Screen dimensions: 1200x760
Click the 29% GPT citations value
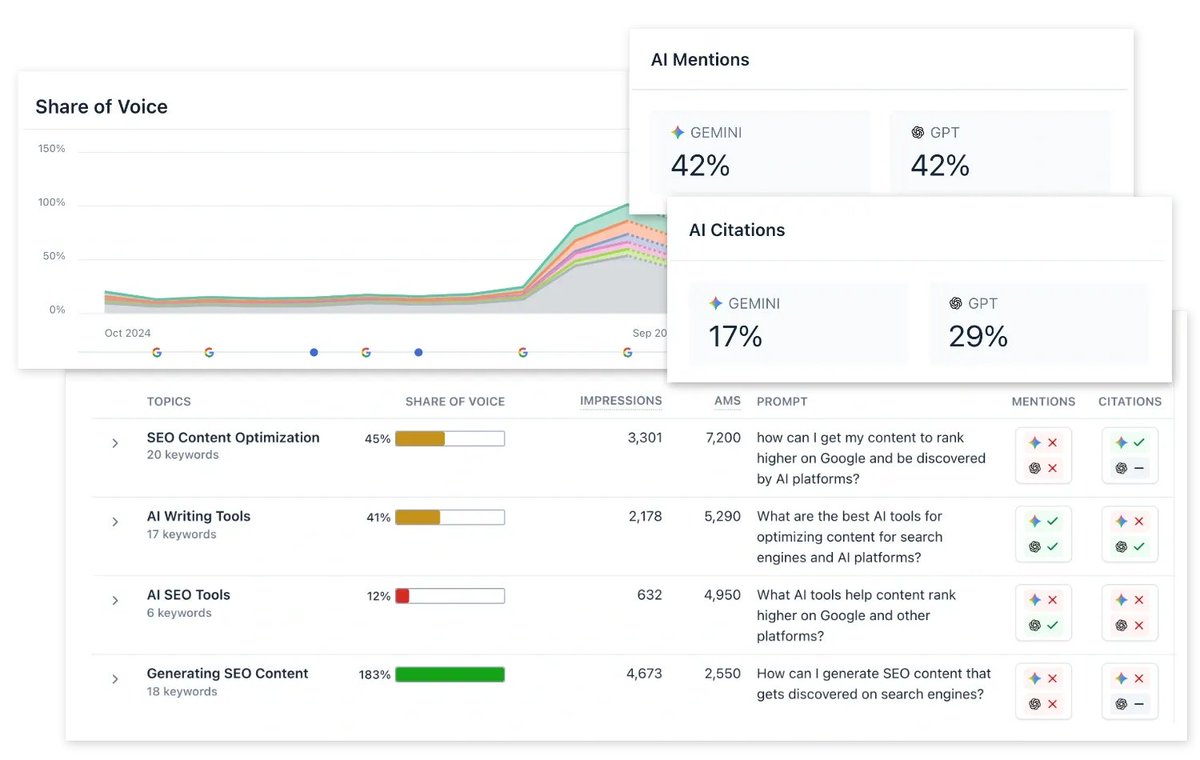979,337
